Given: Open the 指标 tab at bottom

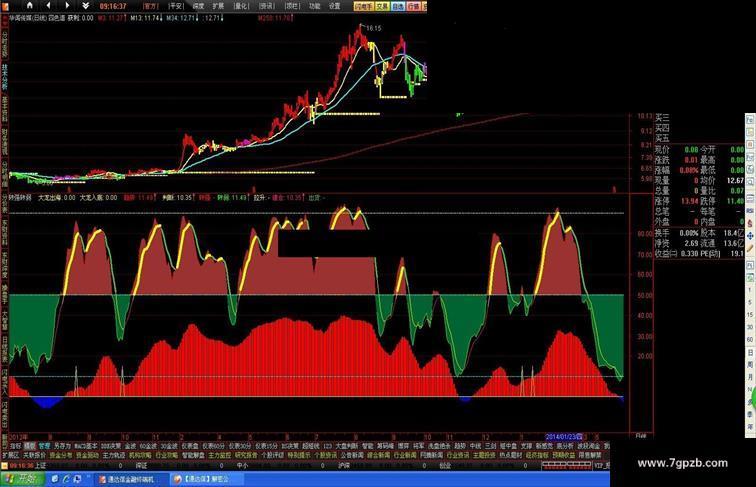Looking at the screenshot, I should coord(15,446).
